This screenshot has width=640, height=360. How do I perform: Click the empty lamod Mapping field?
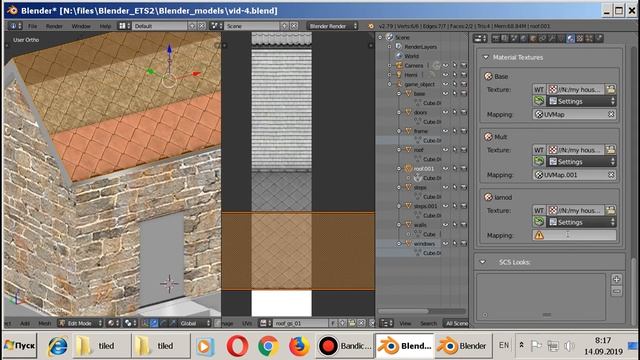pos(574,235)
